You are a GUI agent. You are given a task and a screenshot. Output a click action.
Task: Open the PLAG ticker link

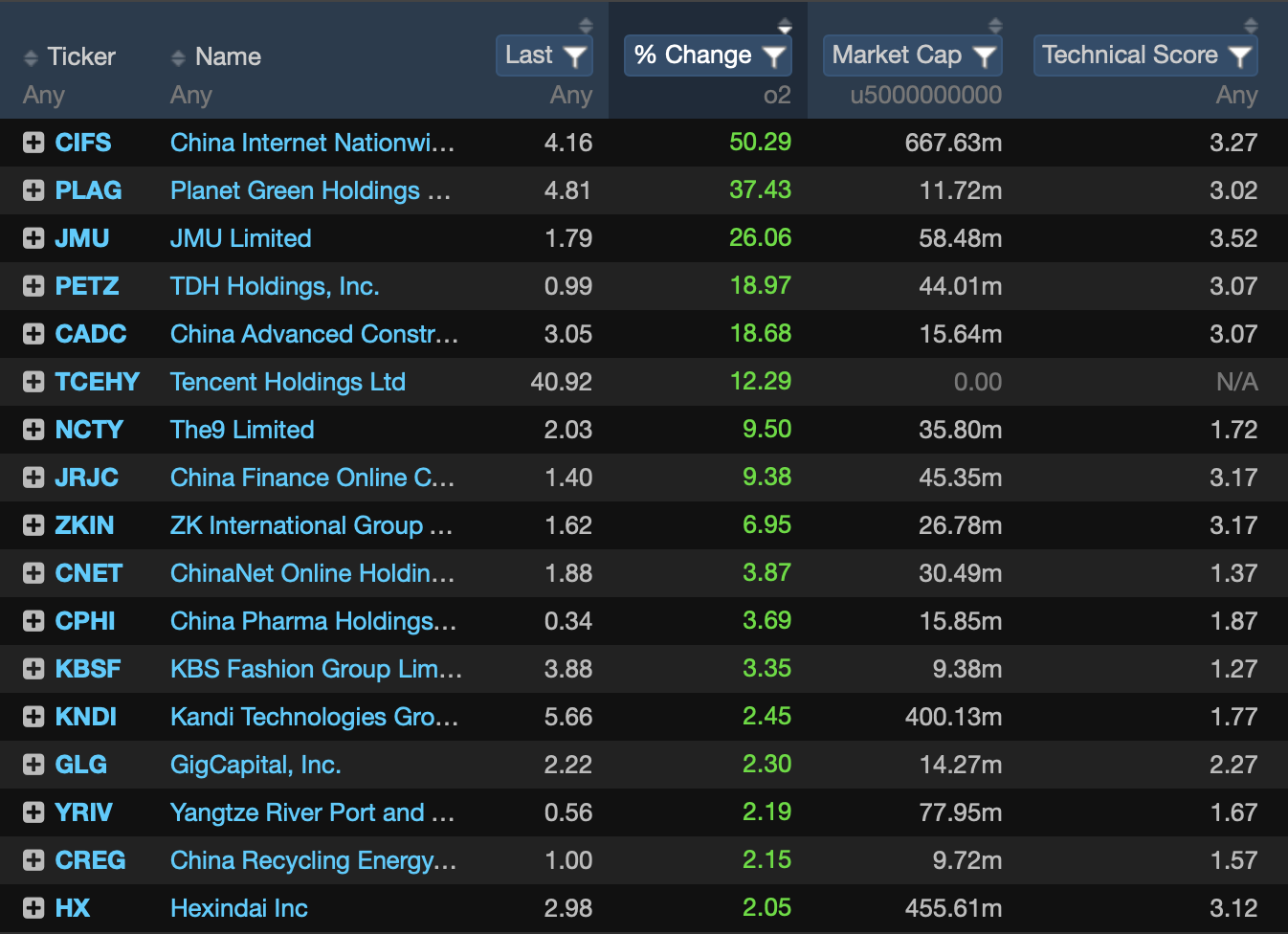click(x=88, y=190)
